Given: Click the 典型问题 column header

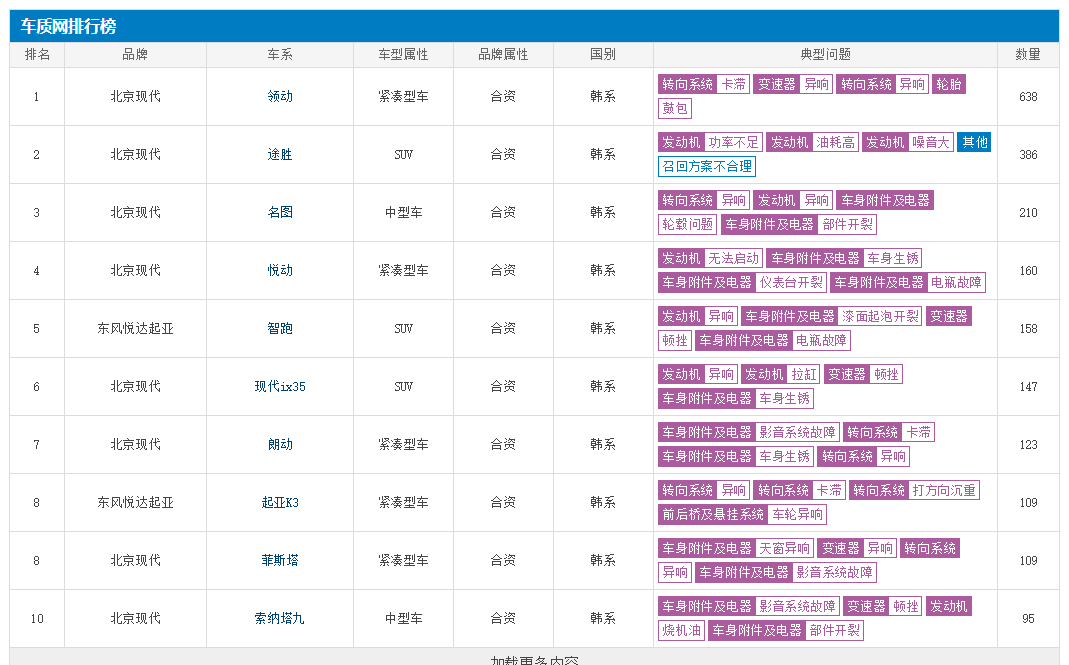Looking at the screenshot, I should tap(825, 55).
